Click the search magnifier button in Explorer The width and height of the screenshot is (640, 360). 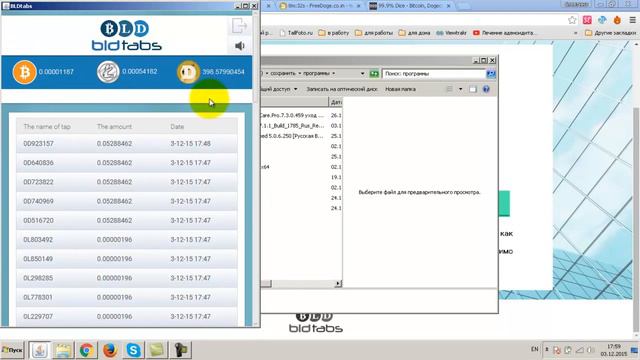click(x=491, y=73)
